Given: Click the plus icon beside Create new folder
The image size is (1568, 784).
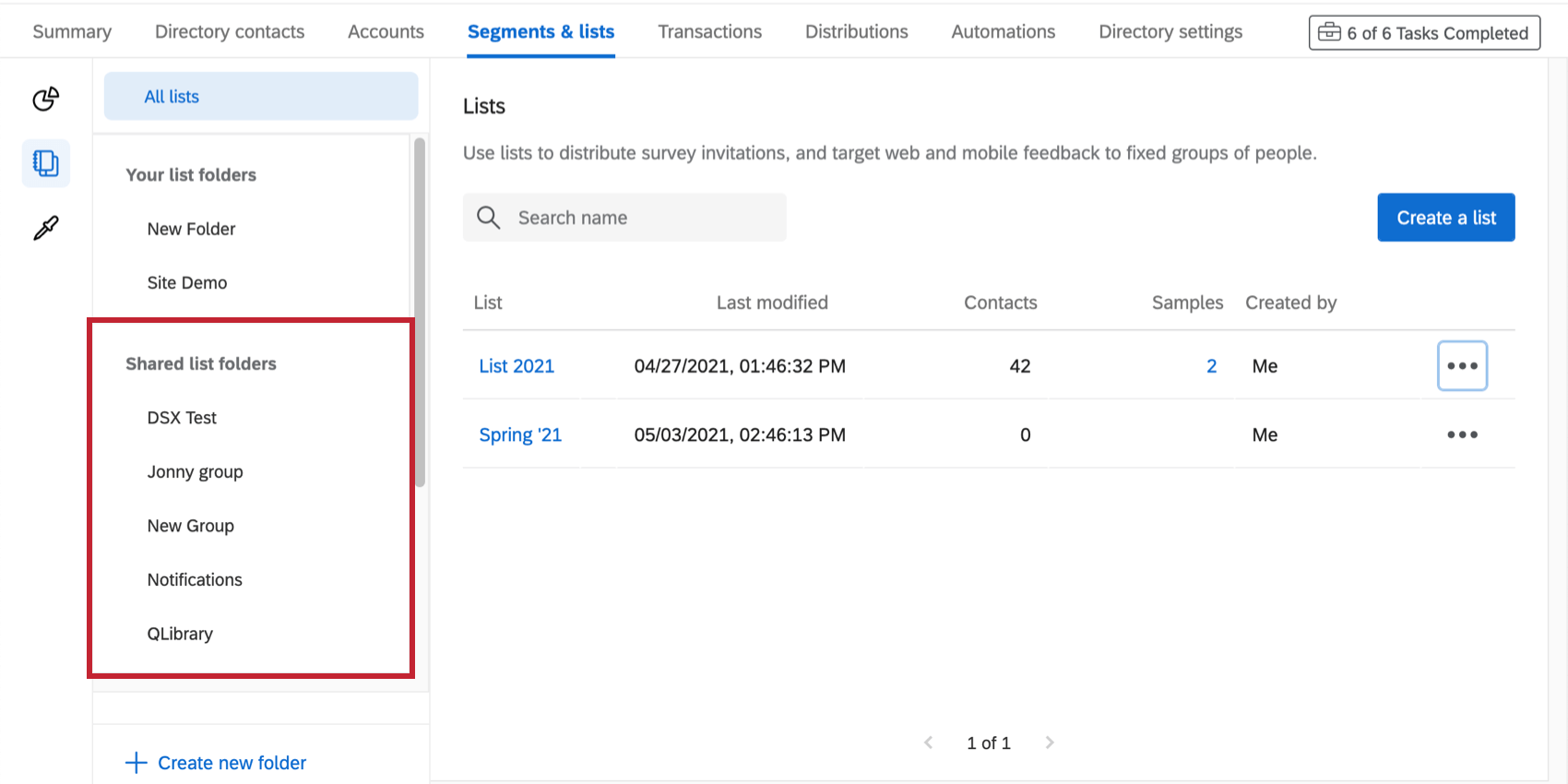Looking at the screenshot, I should (x=136, y=763).
